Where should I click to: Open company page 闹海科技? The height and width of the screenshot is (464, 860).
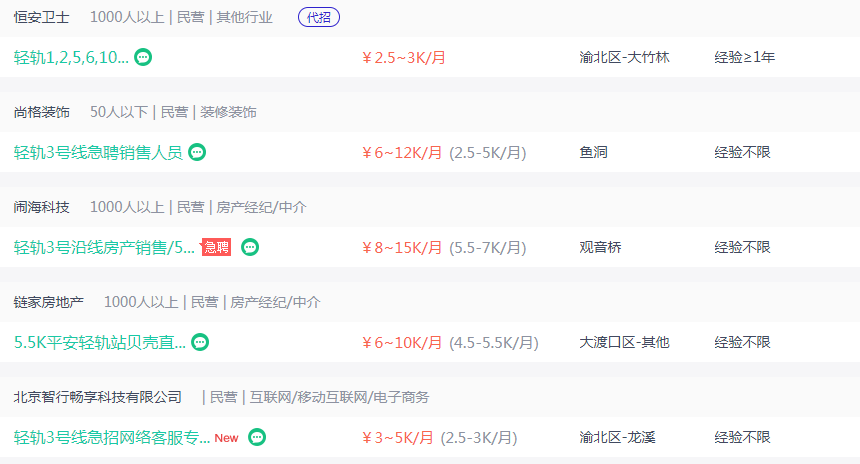click(42, 207)
